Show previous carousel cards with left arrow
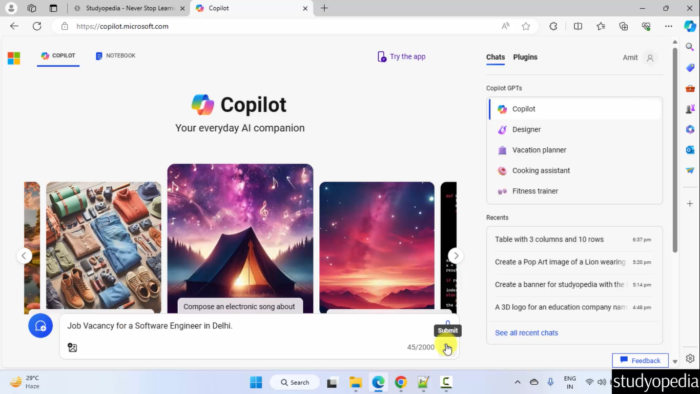The height and width of the screenshot is (394, 700). tap(24, 256)
